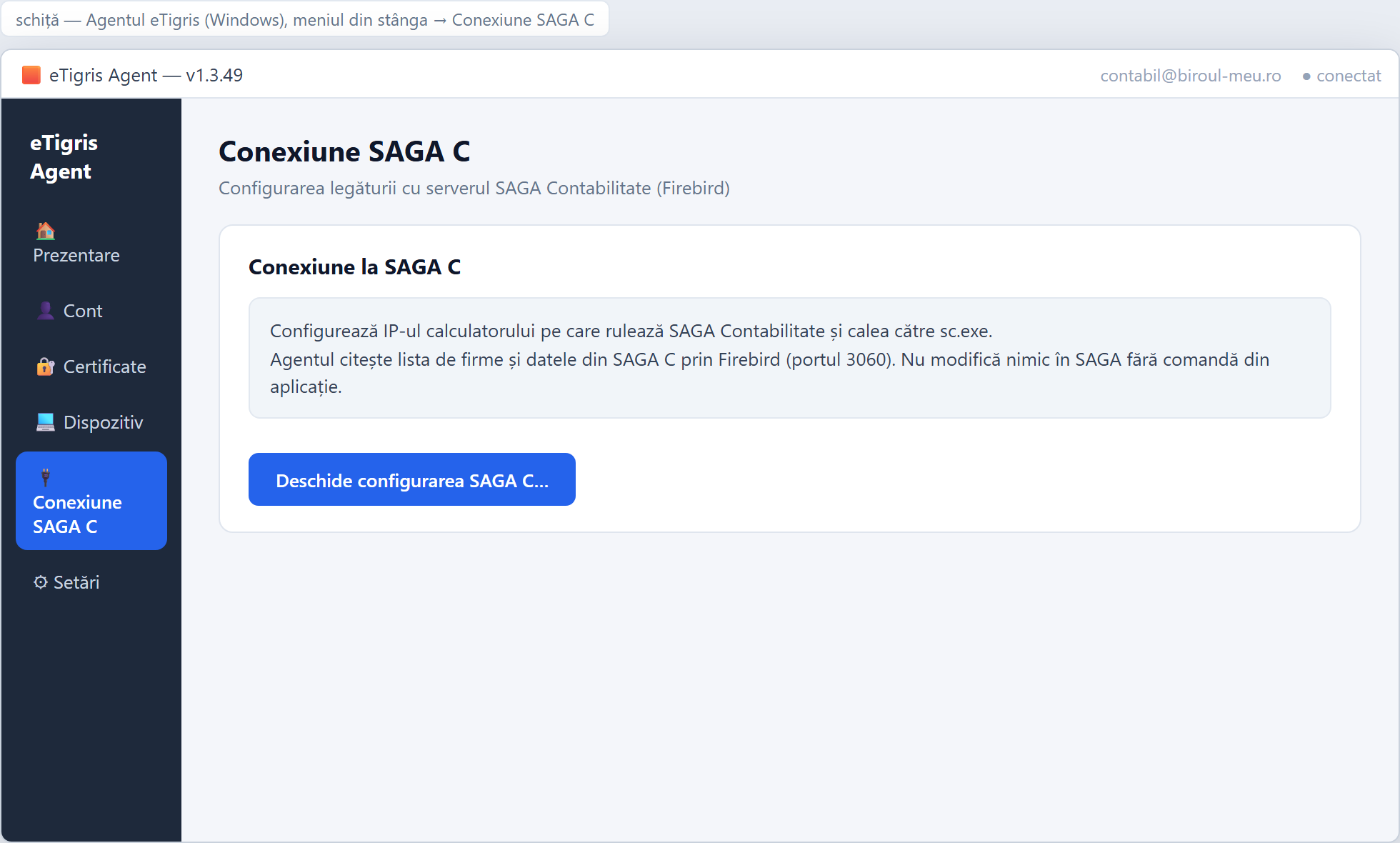Click the contabil@biroul-meu.ro account email
Image resolution: width=1400 pixels, height=843 pixels.
[x=1191, y=76]
